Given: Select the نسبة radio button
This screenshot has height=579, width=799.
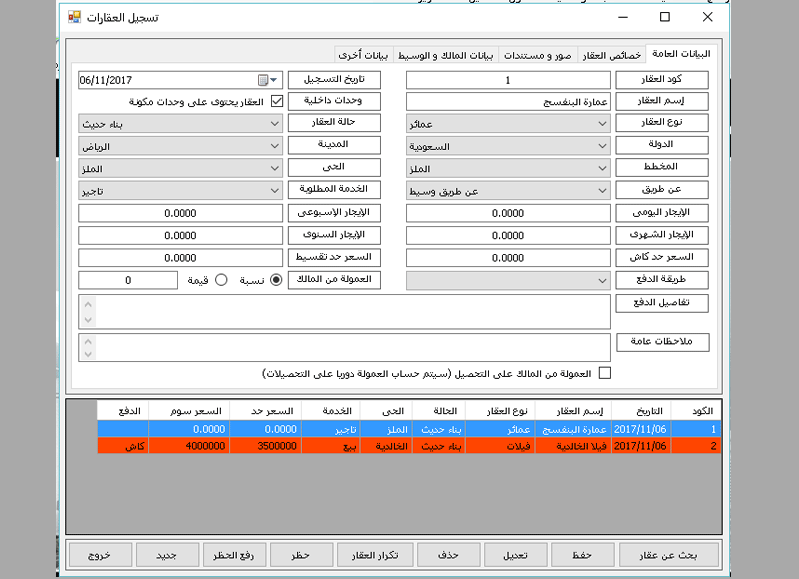Looking at the screenshot, I should pyautogui.click(x=276, y=280).
